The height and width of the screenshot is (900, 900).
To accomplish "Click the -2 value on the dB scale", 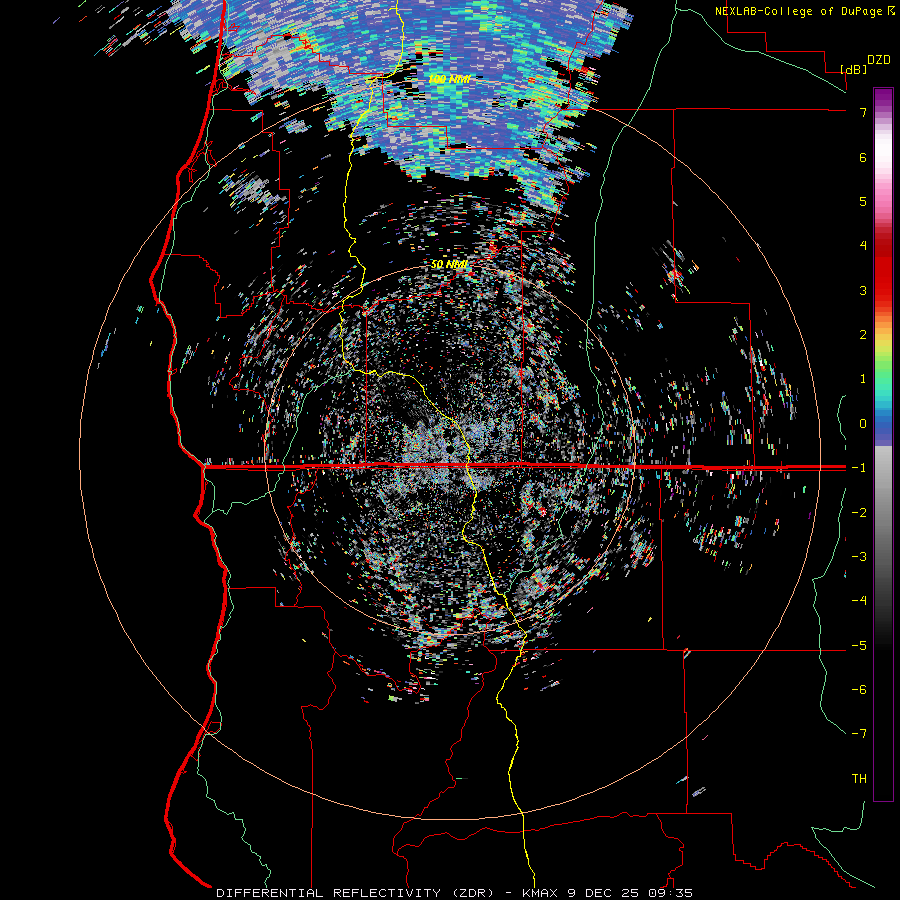I will [859, 513].
